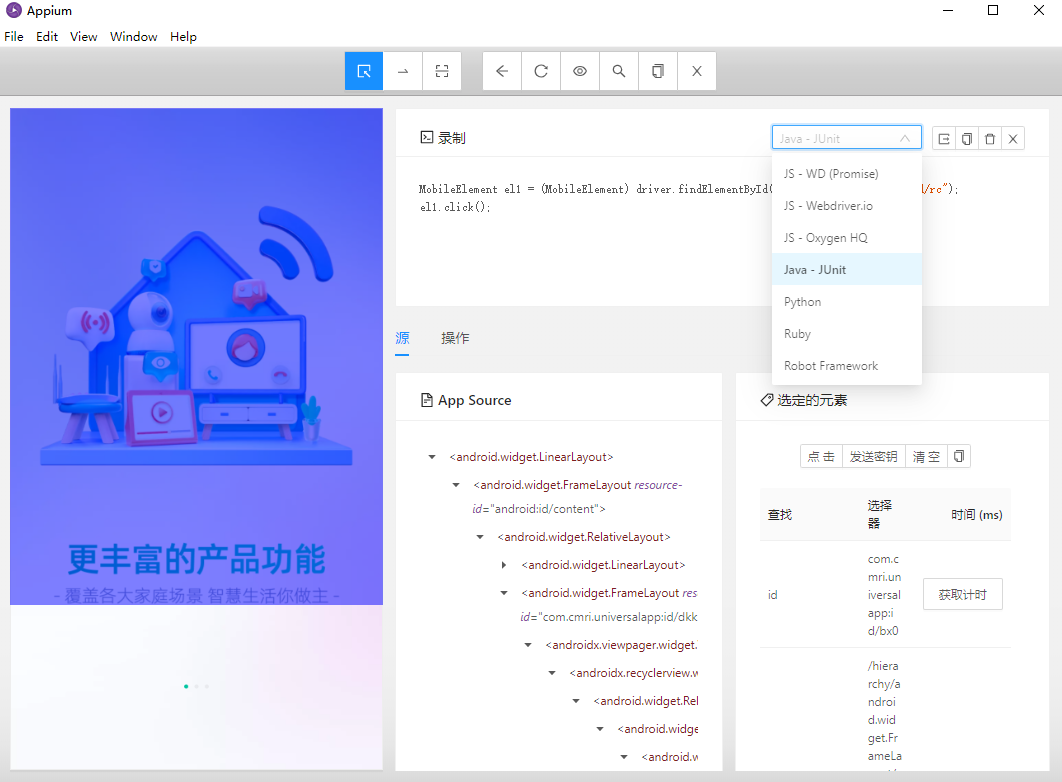Select JS - Oxygen HQ option
The width and height of the screenshot is (1062, 782).
847,238
